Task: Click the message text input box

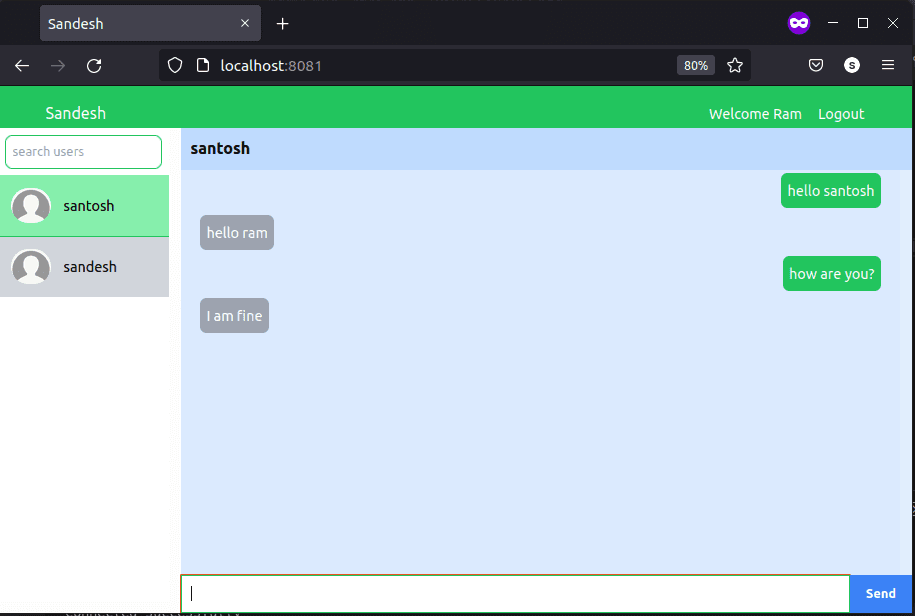Action: [515, 593]
